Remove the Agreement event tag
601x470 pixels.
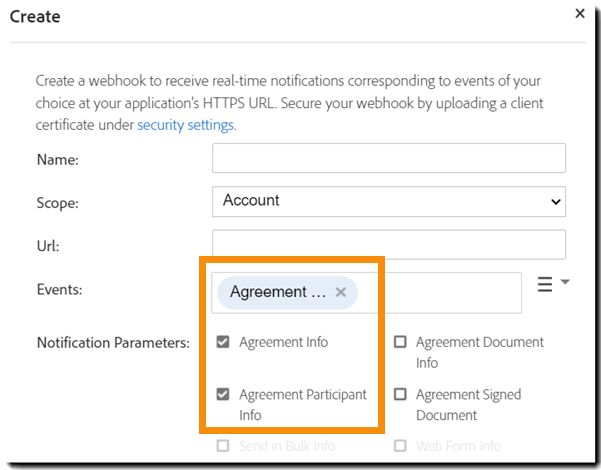pos(340,292)
